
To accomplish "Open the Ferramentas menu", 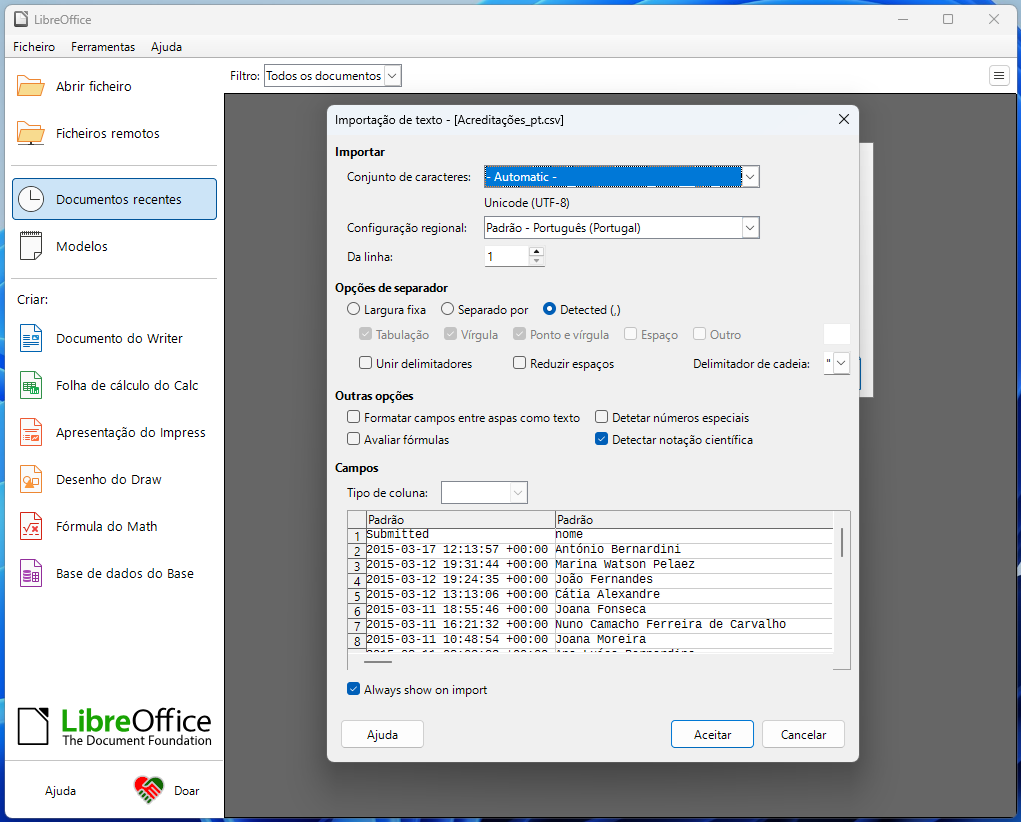I will pyautogui.click(x=103, y=47).
